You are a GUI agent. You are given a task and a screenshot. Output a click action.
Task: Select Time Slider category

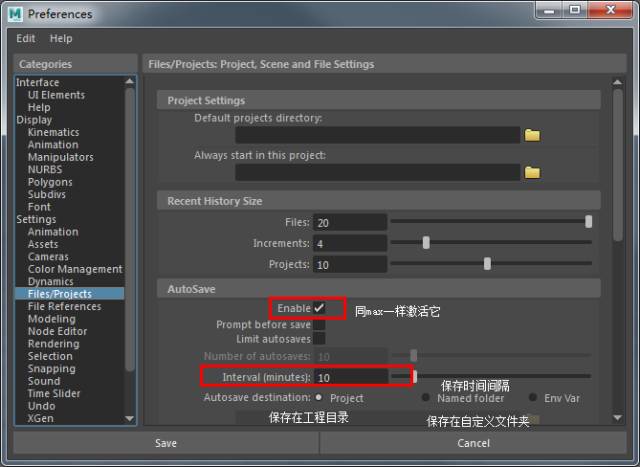[54, 394]
